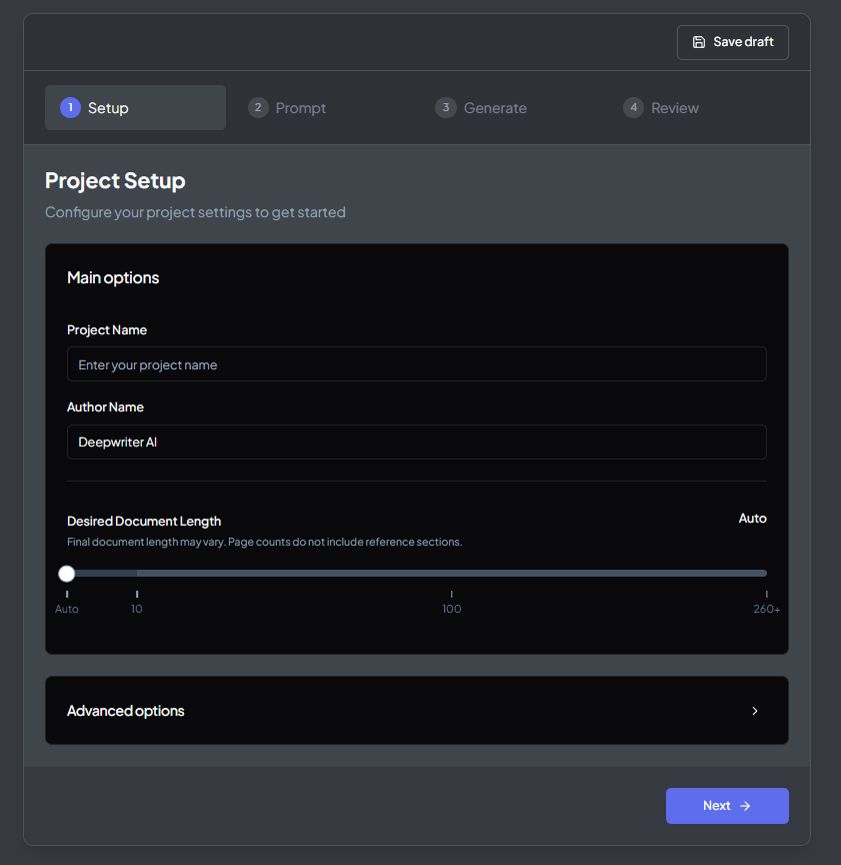The image size is (841, 865).
Task: Switch to the Prompt step tab
Action: point(300,108)
